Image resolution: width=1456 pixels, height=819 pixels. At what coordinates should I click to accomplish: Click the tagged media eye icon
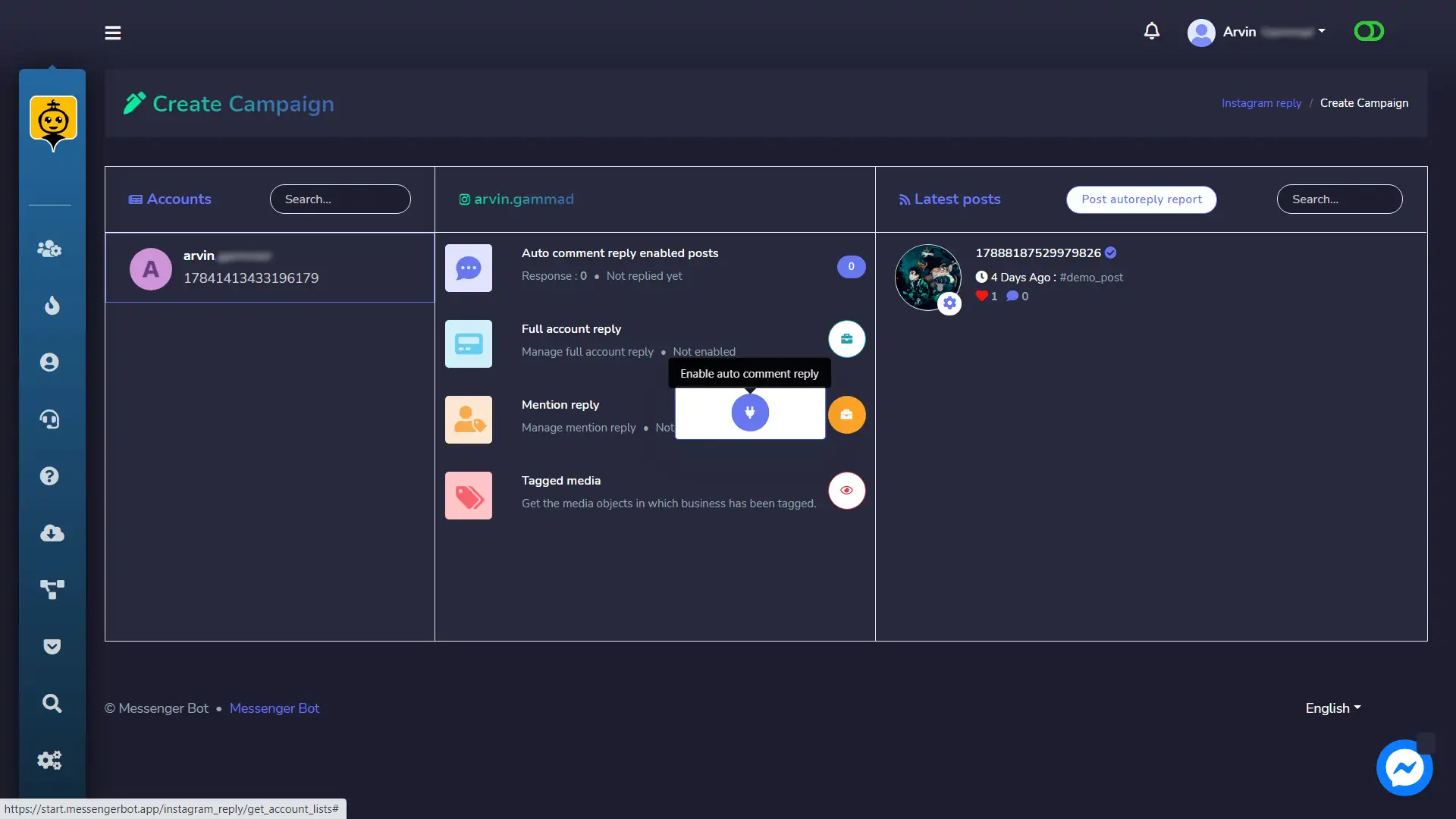click(x=846, y=490)
